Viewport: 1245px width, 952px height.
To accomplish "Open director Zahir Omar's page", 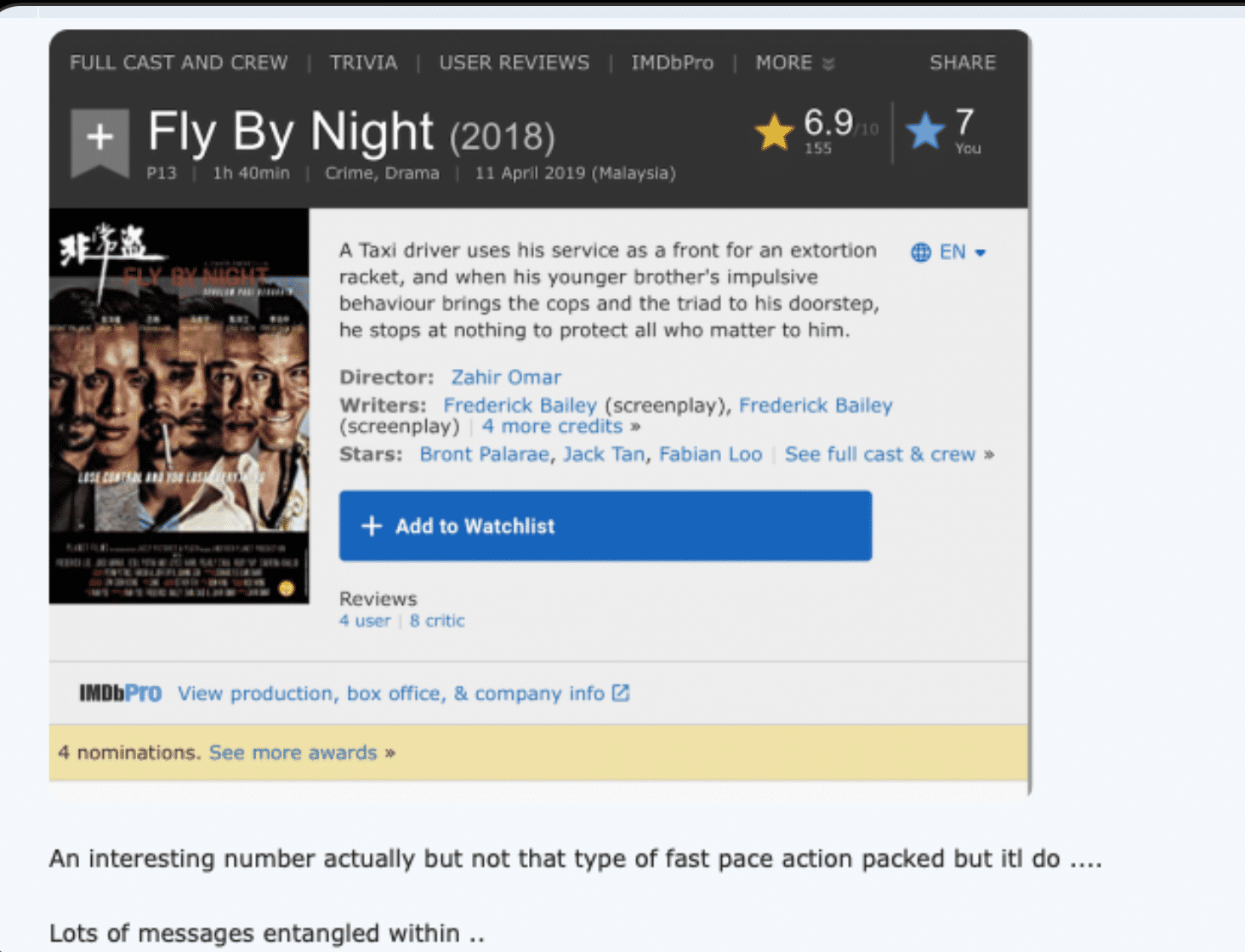I will tap(506, 377).
